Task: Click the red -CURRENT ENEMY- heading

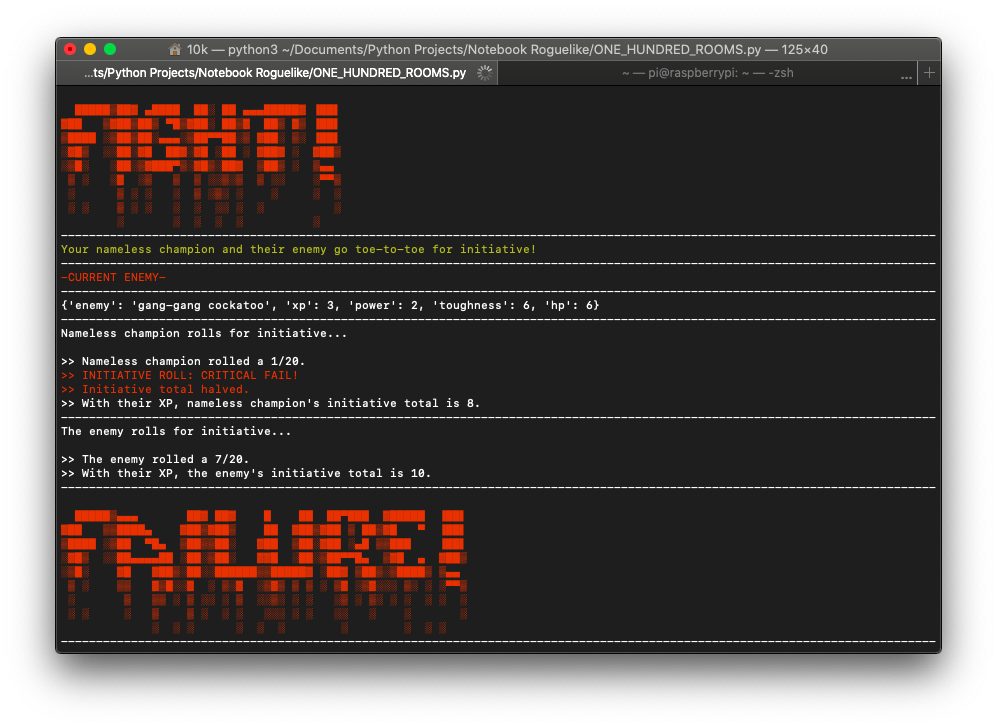Action: [114, 277]
